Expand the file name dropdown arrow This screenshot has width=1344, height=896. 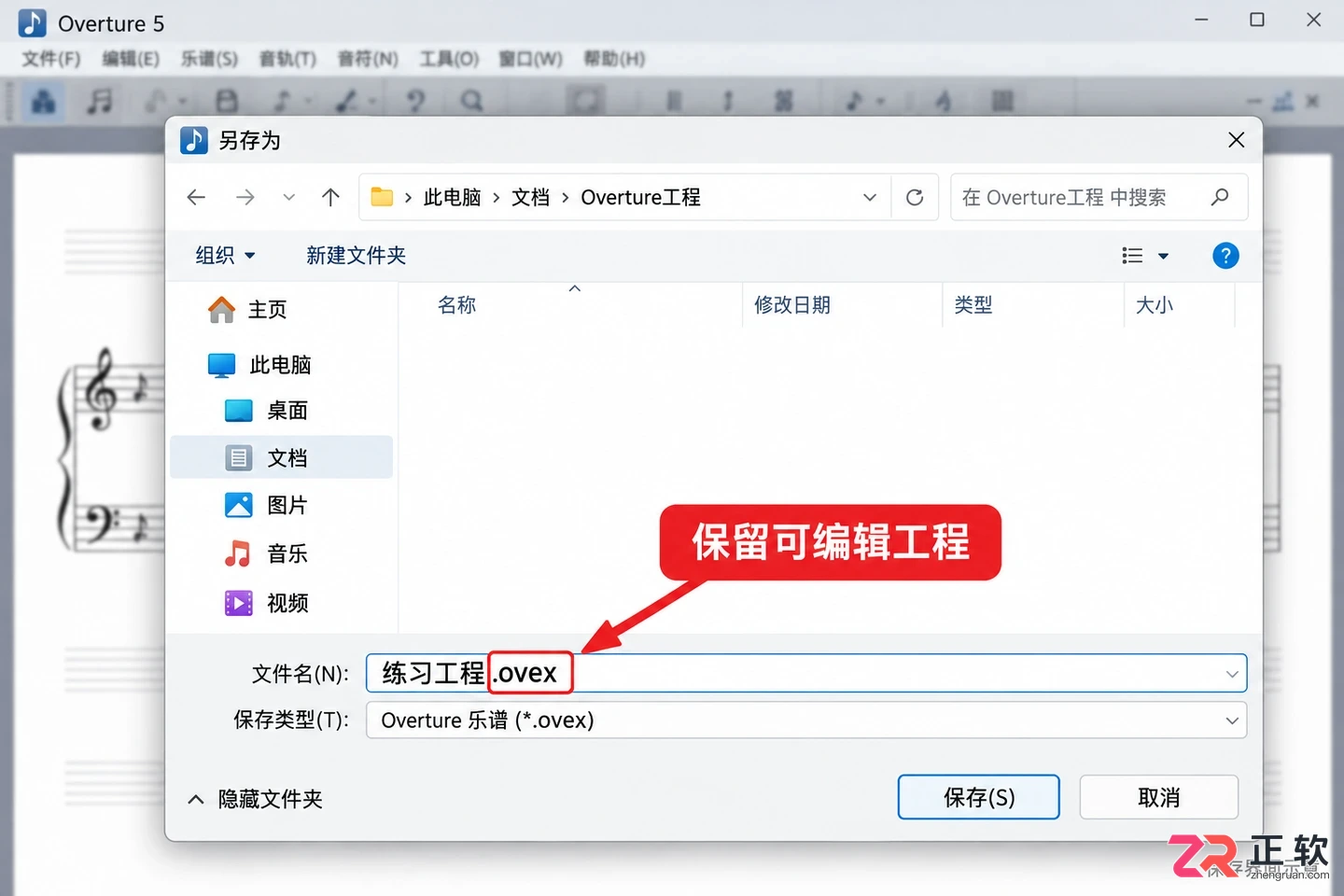tap(1232, 674)
